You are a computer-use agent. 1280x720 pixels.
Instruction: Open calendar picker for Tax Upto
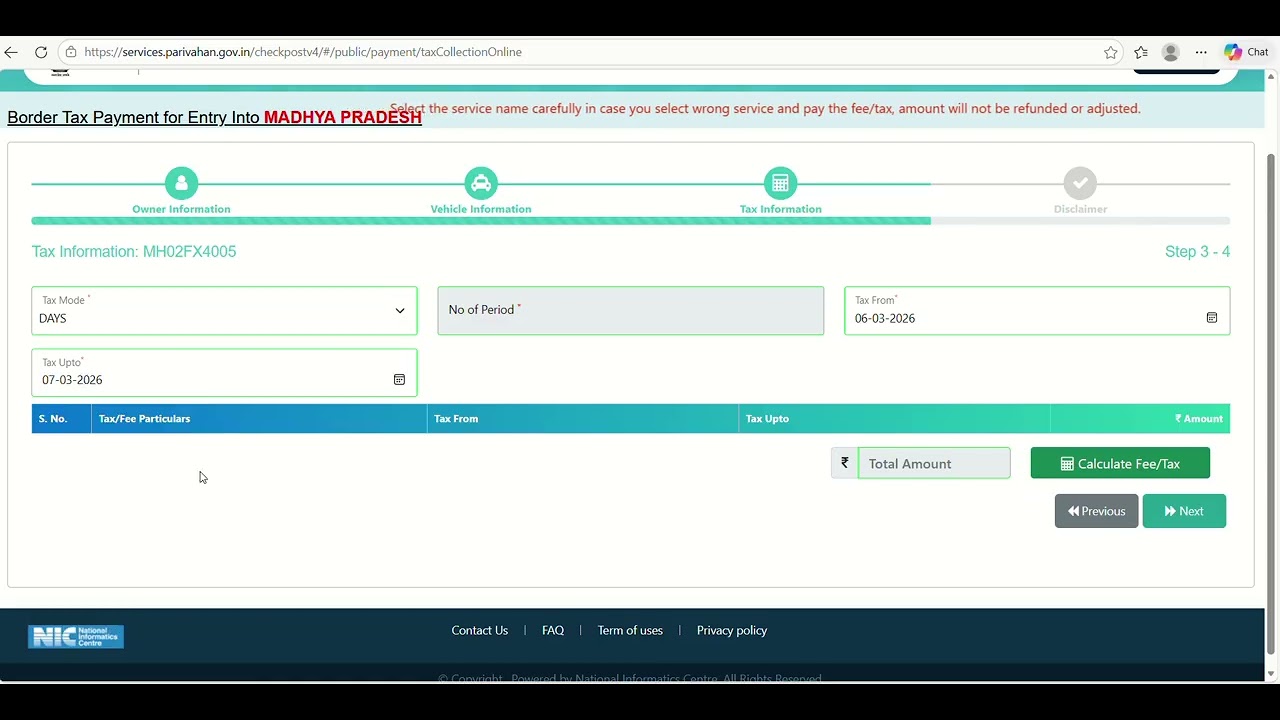tap(399, 380)
